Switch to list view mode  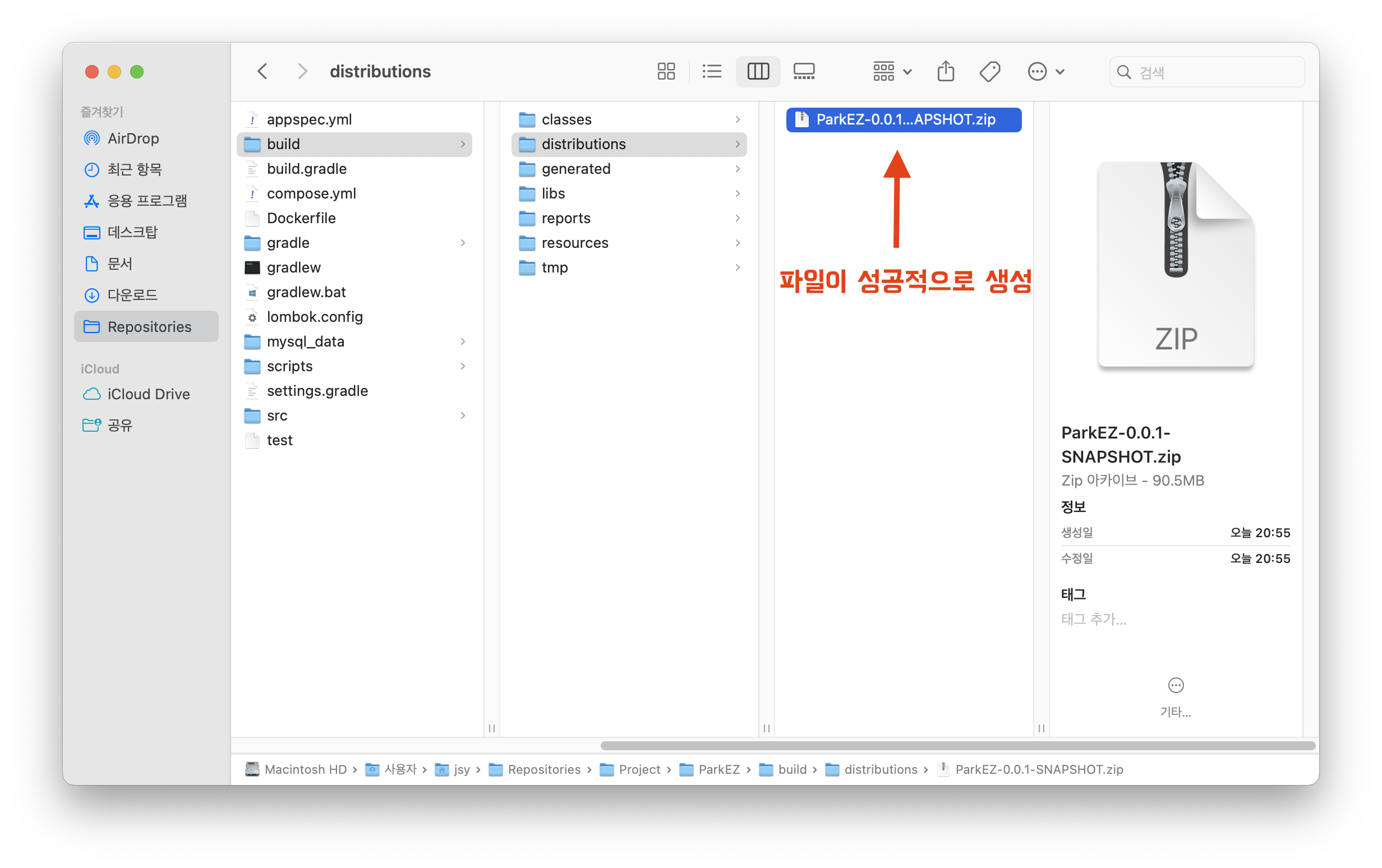[712, 72]
